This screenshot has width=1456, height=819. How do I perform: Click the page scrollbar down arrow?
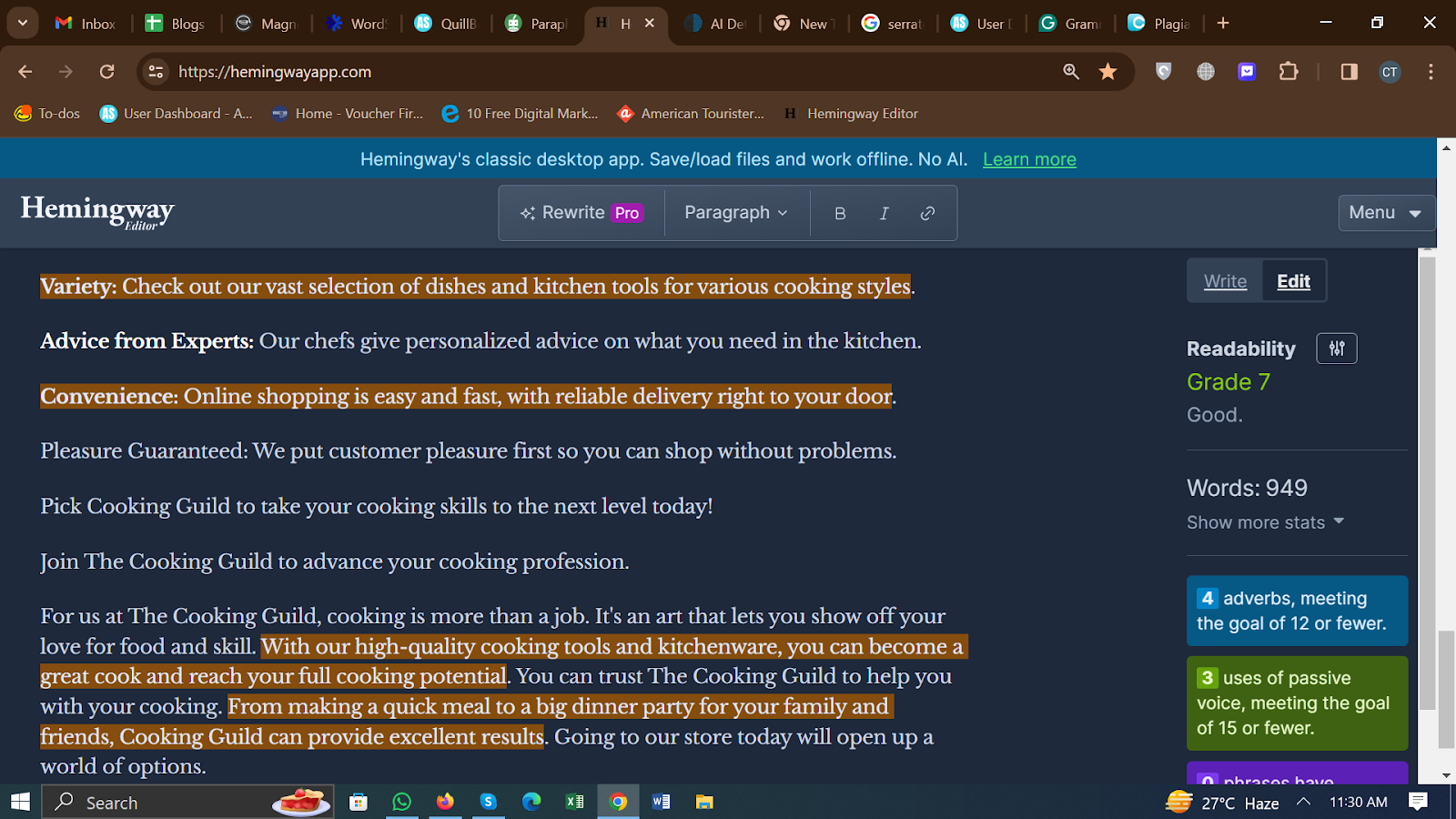pyautogui.click(x=1446, y=775)
